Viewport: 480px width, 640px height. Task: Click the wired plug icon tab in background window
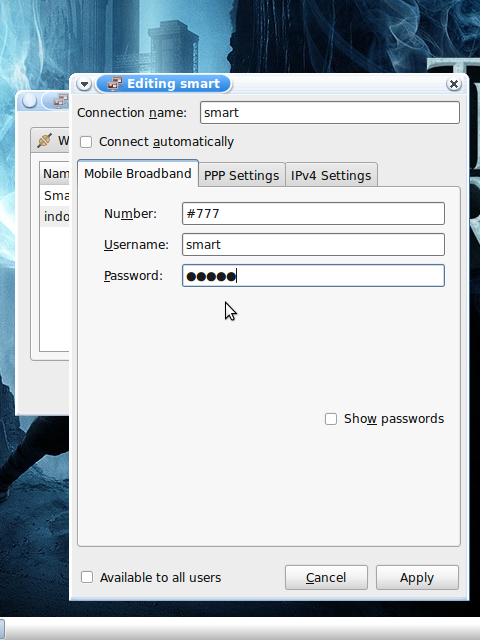(x=44, y=140)
